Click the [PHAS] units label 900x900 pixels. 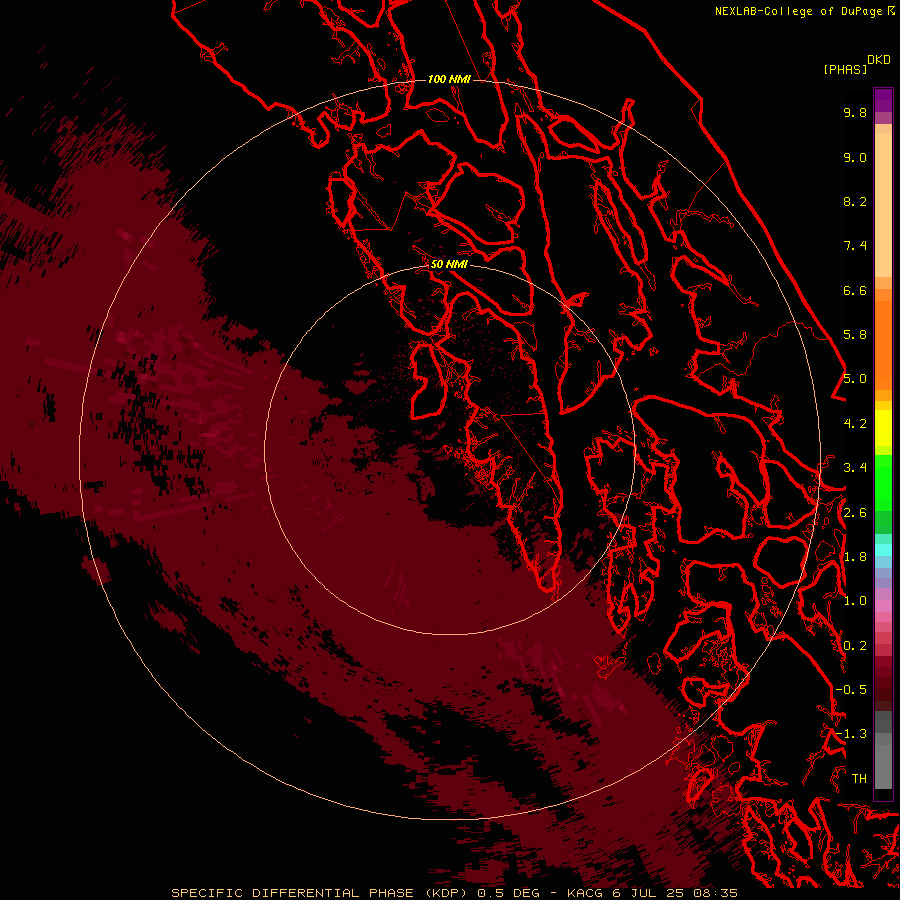pos(845,69)
